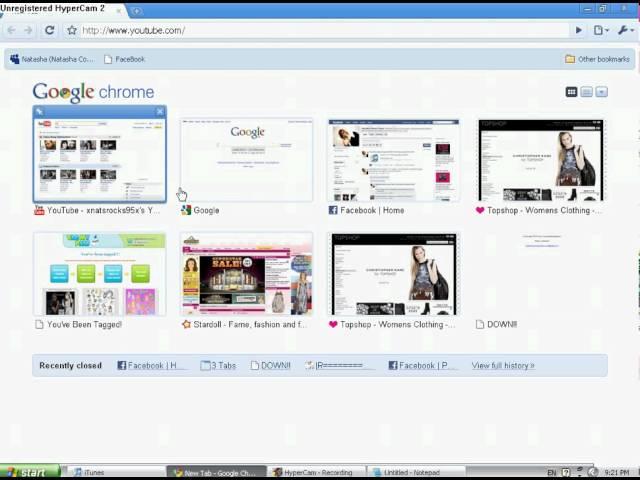Click the DOWN!! title under the blank thumbnail
The image size is (640, 480).
click(x=502, y=324)
